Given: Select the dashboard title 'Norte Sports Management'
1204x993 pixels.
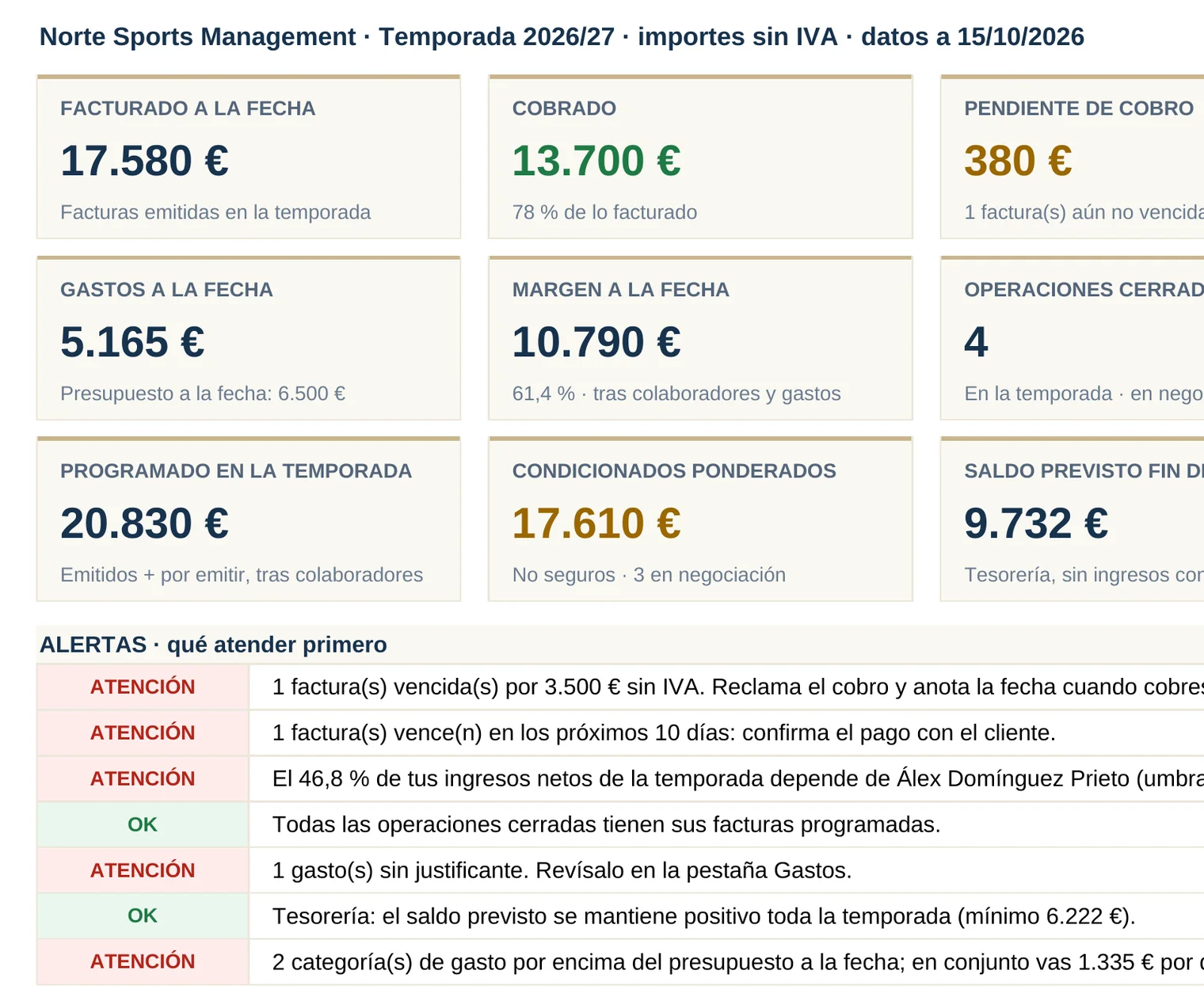Looking at the screenshot, I should coord(197,37).
